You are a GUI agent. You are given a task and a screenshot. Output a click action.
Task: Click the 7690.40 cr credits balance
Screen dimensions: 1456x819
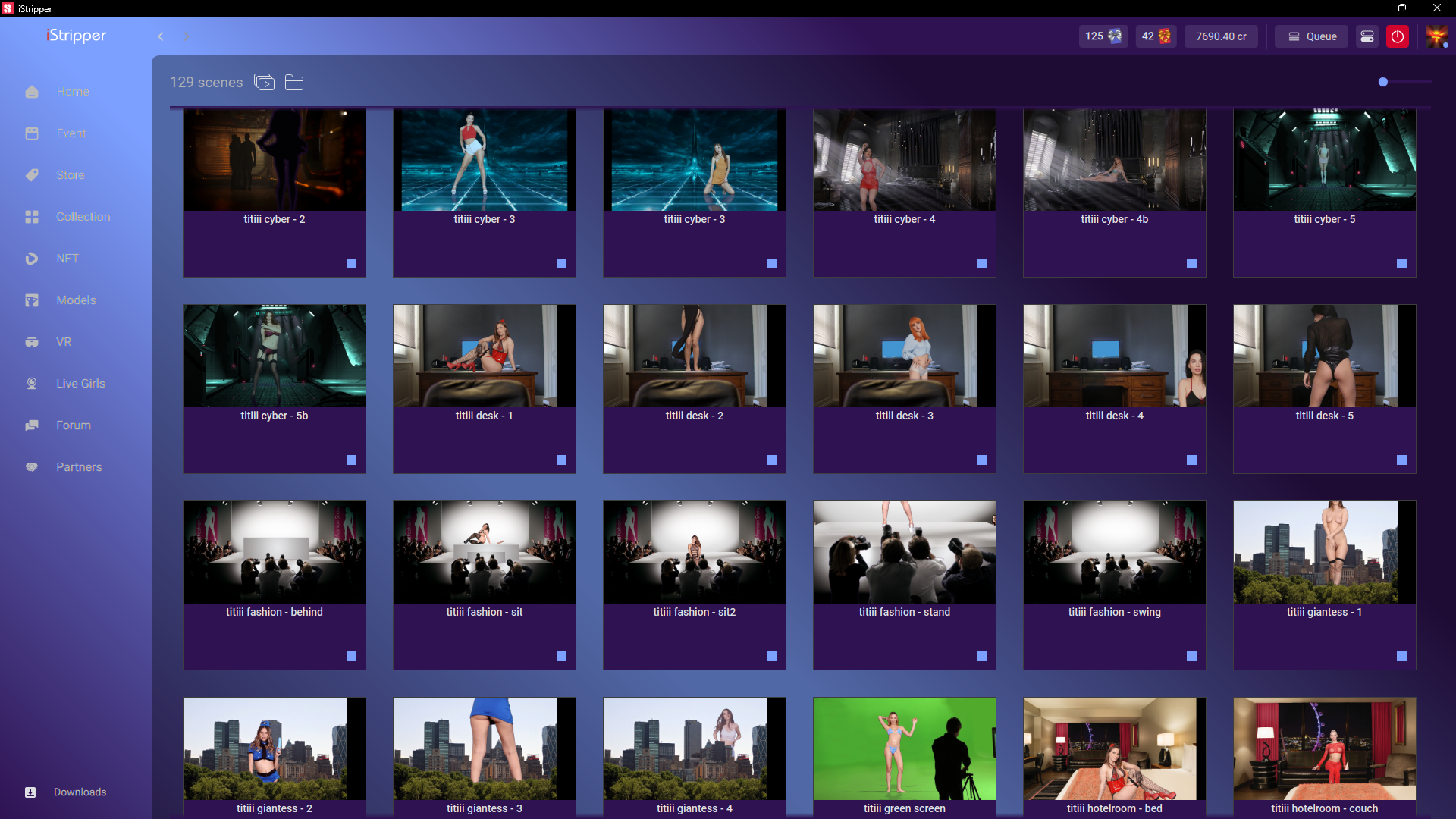(1221, 36)
